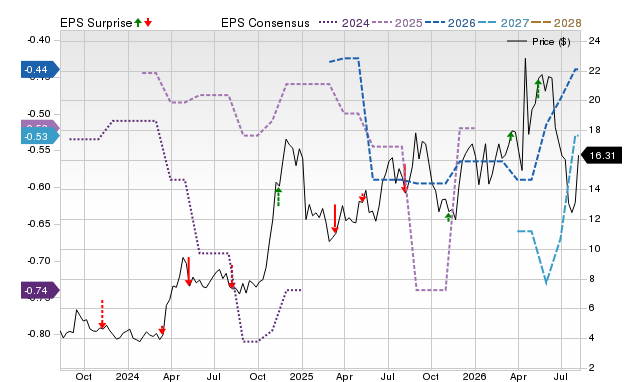Click the -0.60 EPS axis label

click(x=39, y=187)
